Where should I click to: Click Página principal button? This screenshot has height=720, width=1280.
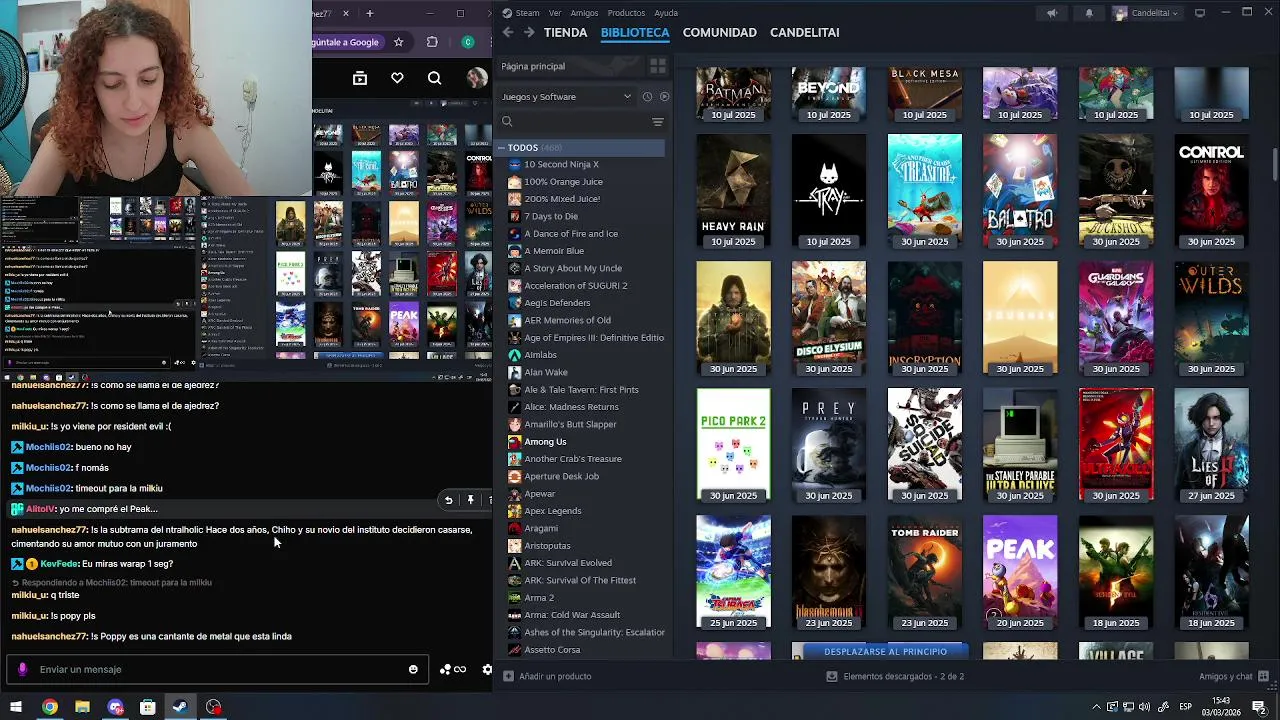click(x=568, y=66)
